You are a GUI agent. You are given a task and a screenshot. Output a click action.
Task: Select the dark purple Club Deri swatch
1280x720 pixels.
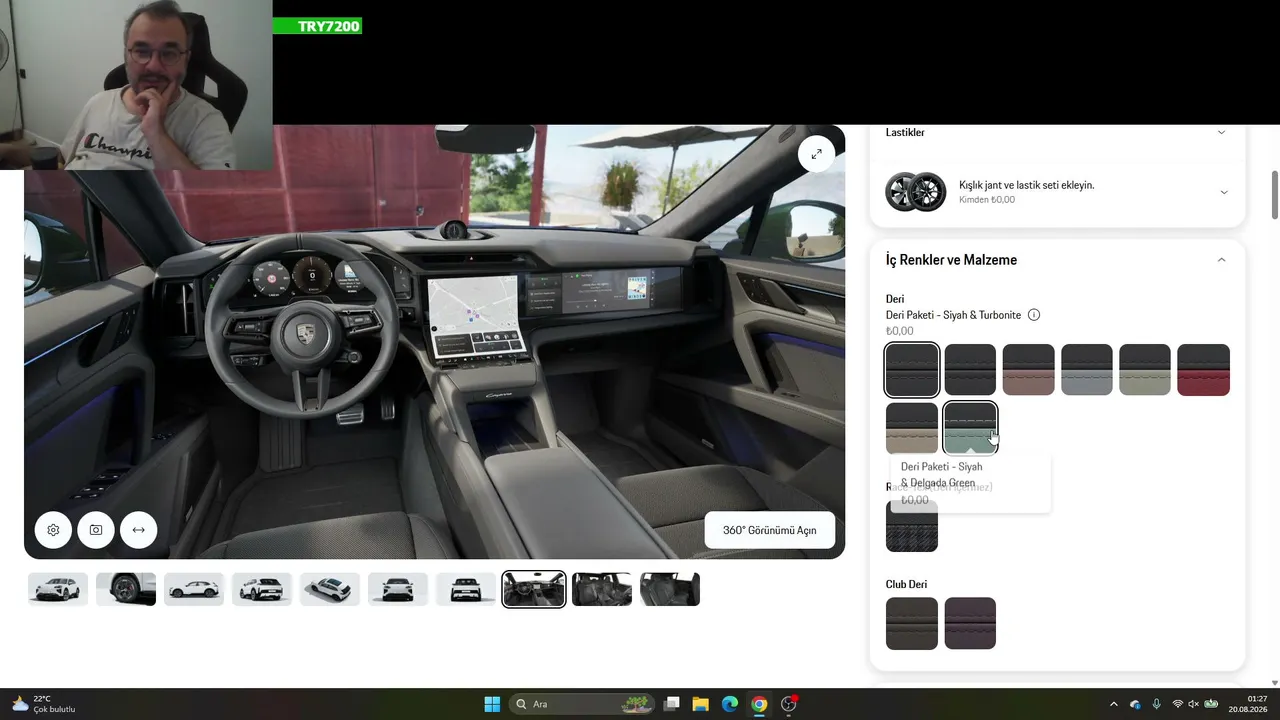point(970,624)
